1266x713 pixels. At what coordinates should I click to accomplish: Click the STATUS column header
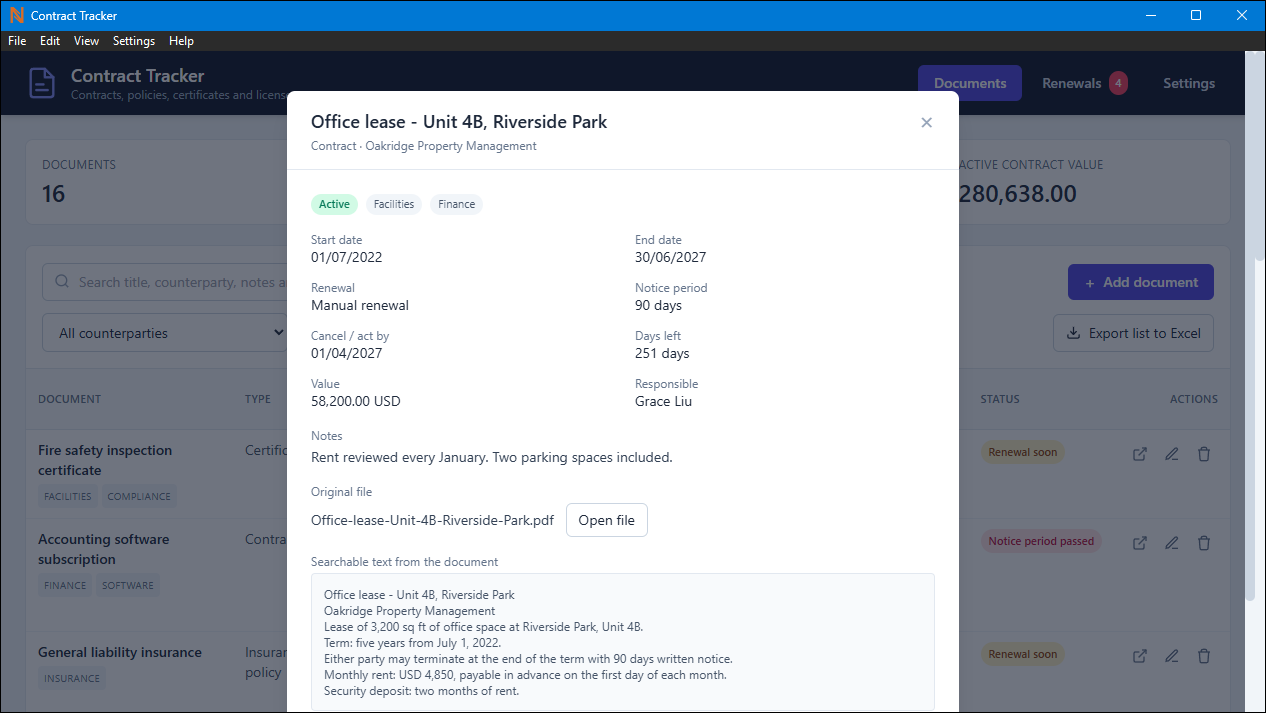pyautogui.click(x=1000, y=399)
